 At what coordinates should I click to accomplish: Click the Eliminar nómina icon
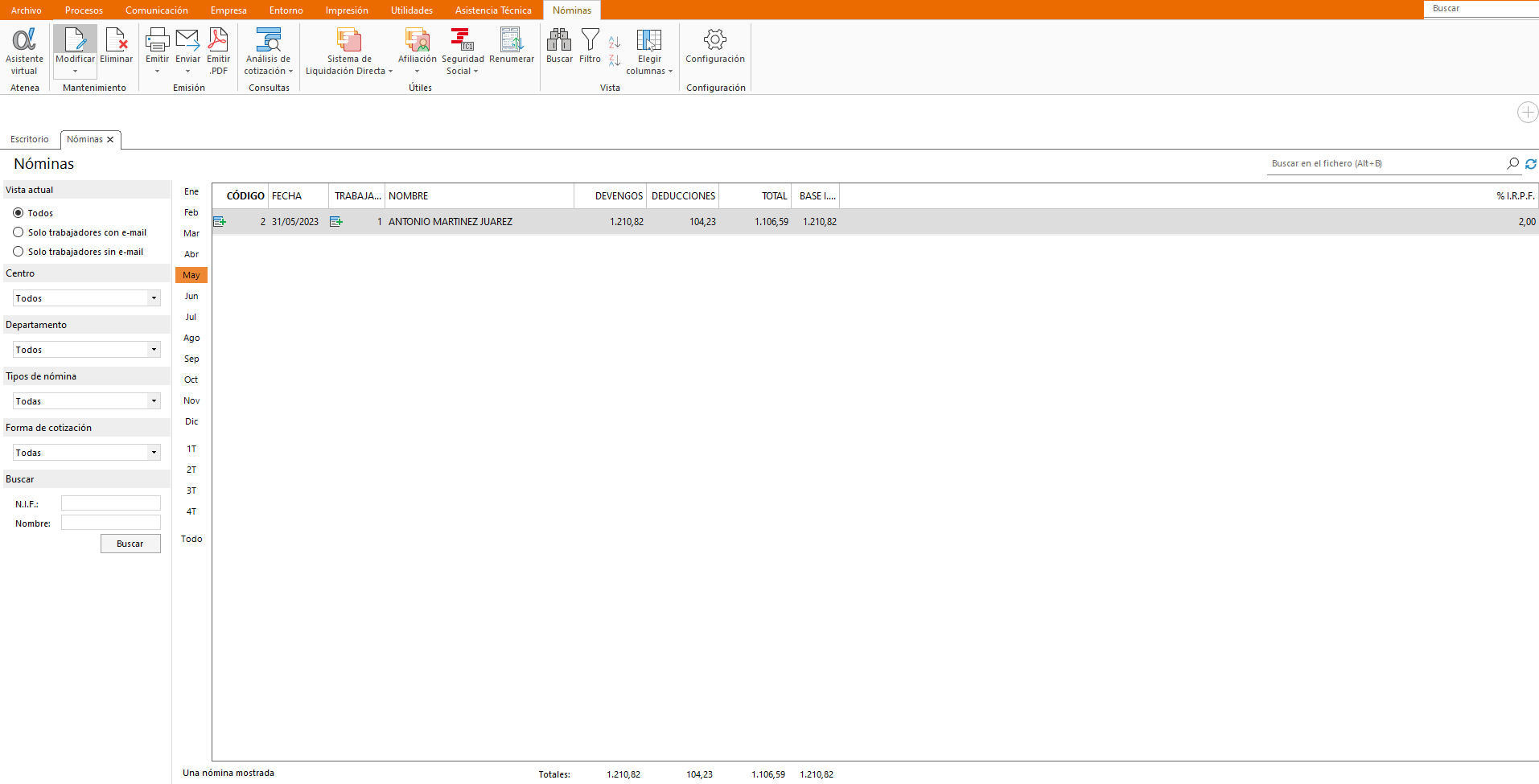[x=116, y=39]
